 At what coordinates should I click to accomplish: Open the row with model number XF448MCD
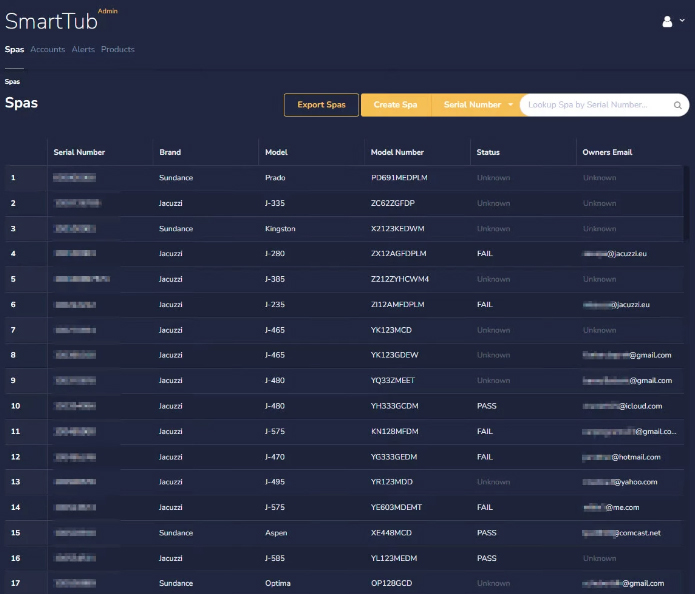391,533
